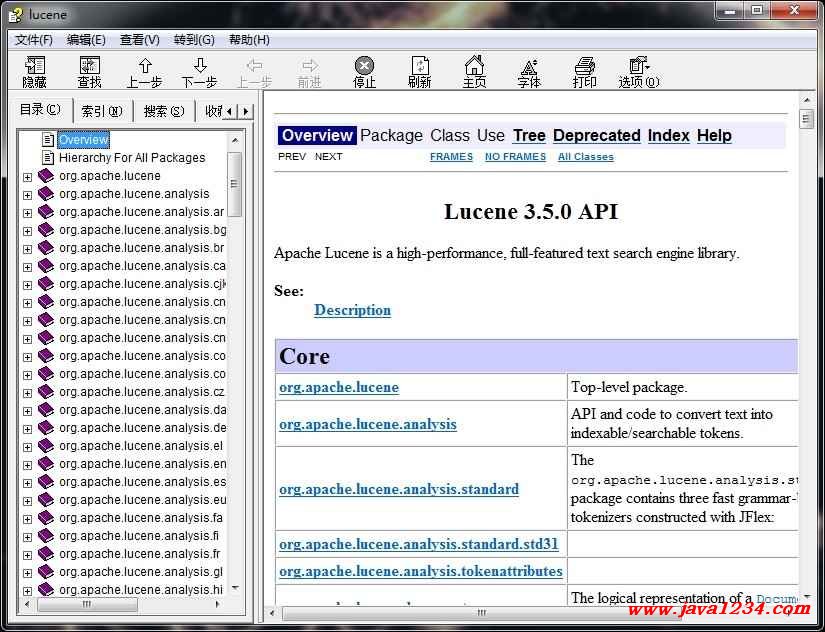Open the org.apache.lucene.analysis.standard.std31 link
This screenshot has height=632, width=825.
pos(419,544)
